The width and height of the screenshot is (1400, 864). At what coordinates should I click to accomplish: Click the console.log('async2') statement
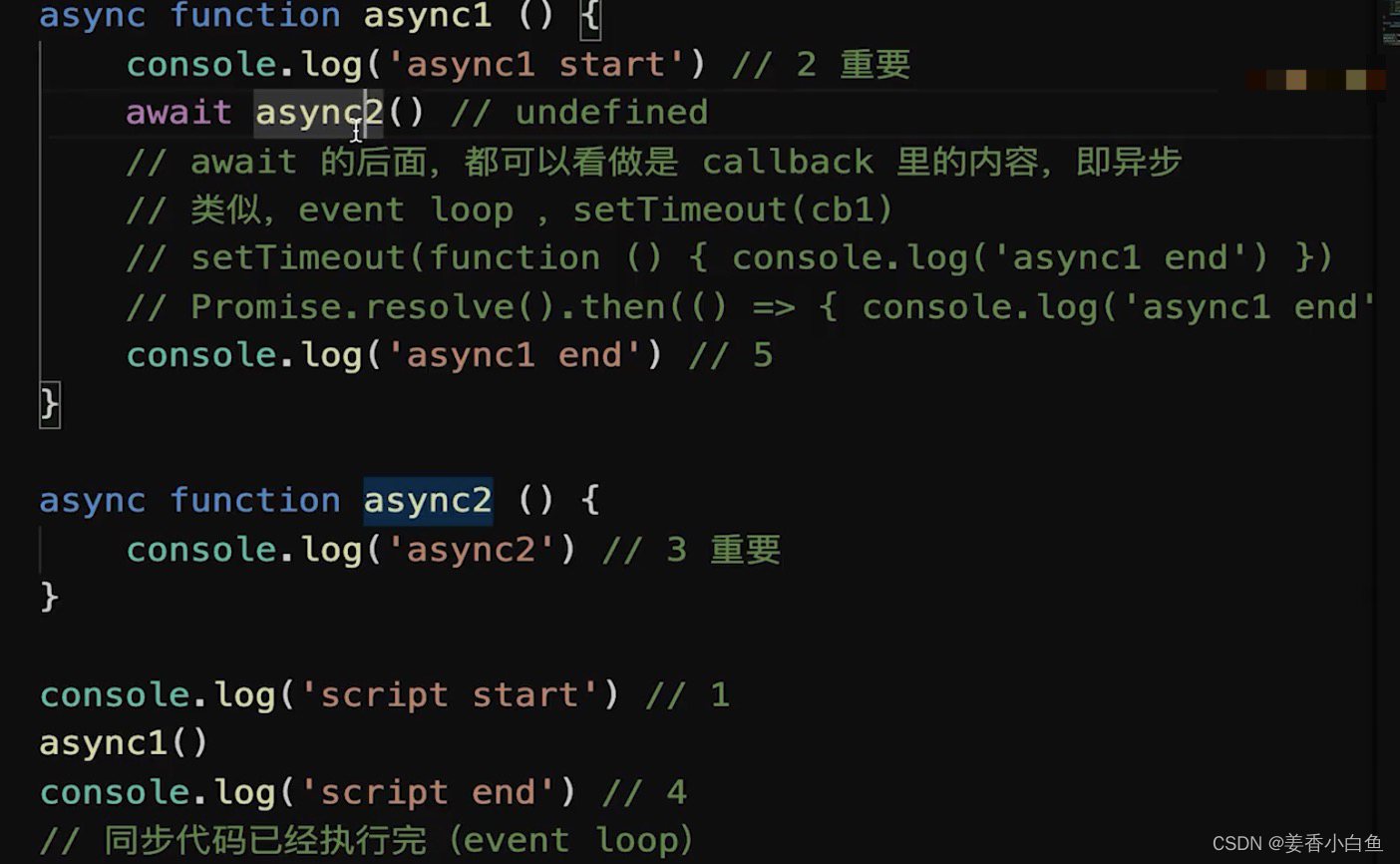tap(351, 550)
